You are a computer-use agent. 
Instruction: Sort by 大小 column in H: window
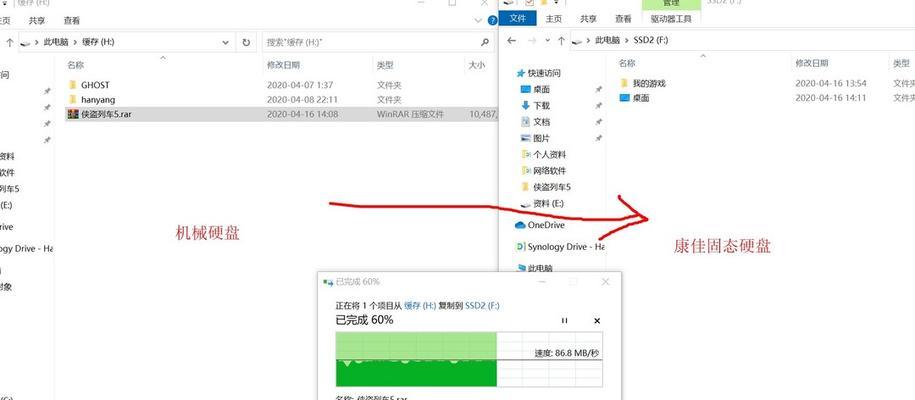477,65
